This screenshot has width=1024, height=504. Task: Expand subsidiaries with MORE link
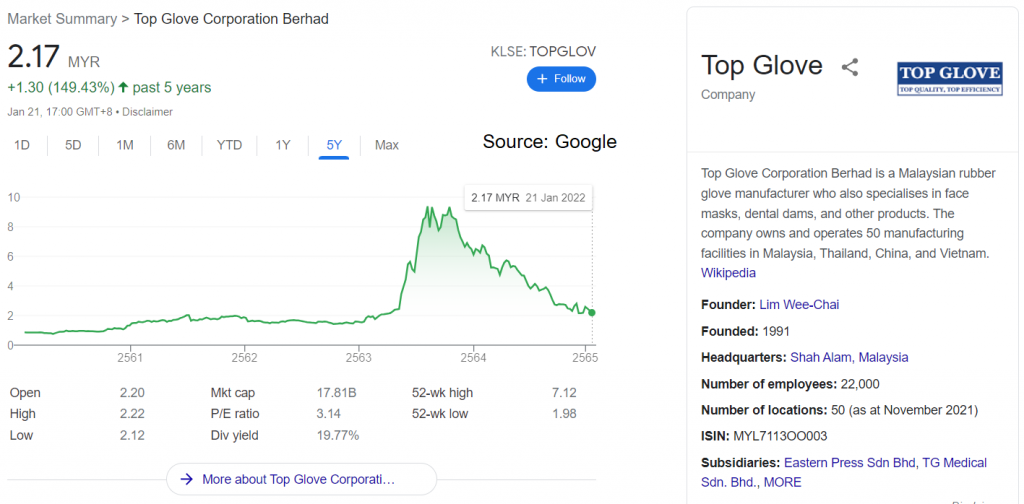(782, 483)
